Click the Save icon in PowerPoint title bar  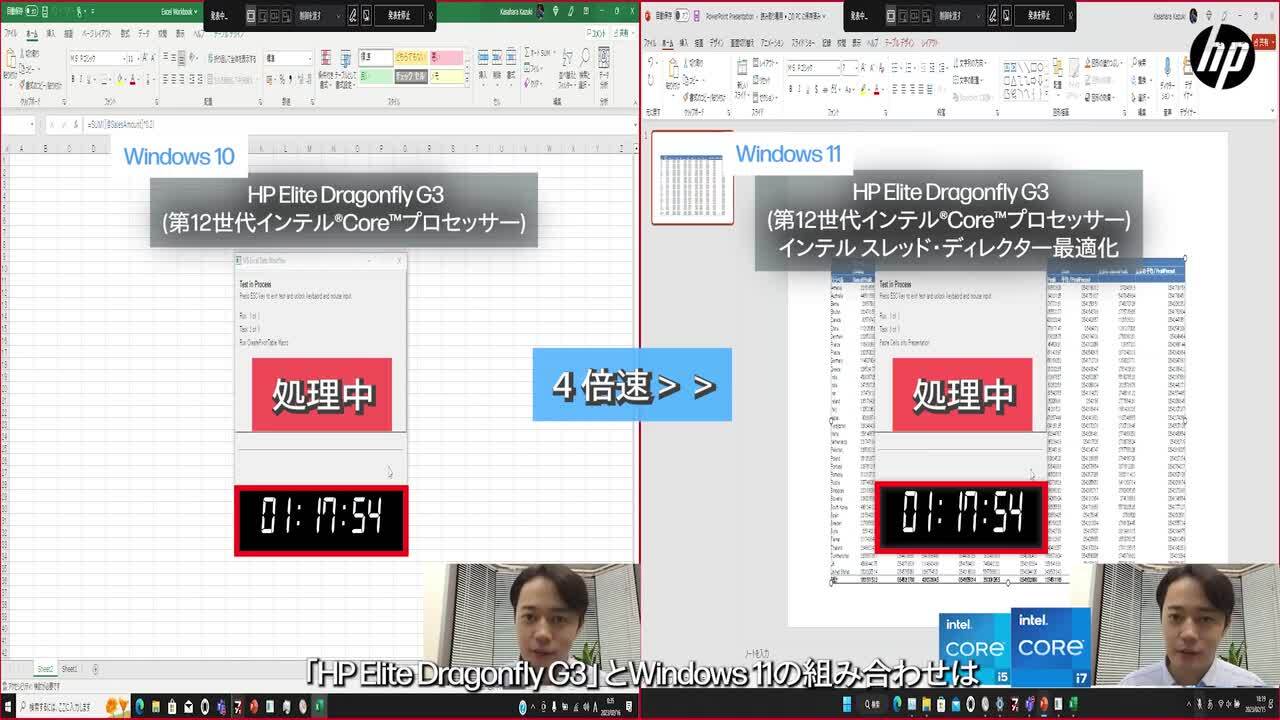[696, 15]
